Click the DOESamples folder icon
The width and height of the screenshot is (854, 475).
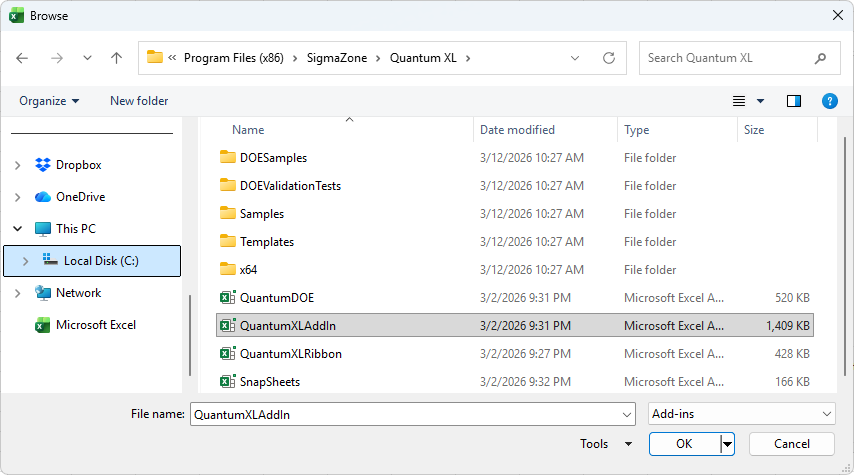[228, 157]
